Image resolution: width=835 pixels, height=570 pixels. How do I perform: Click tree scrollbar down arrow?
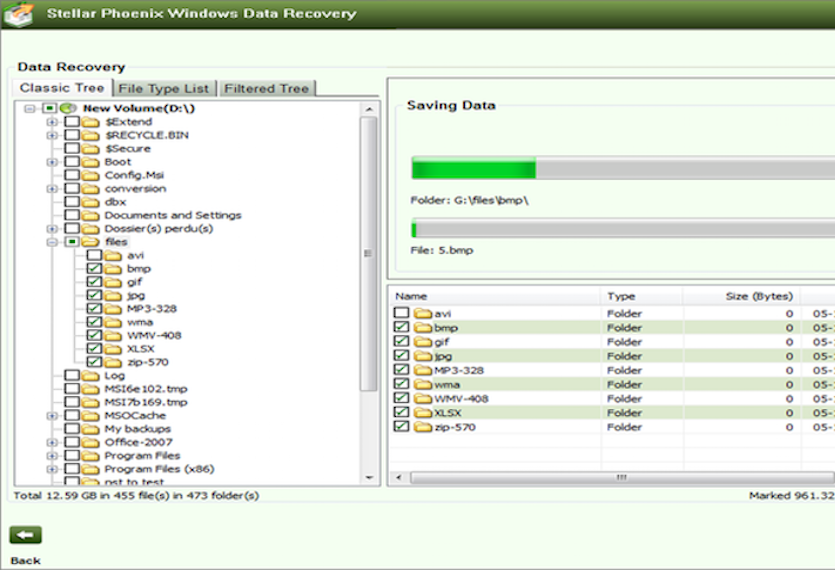pos(369,478)
